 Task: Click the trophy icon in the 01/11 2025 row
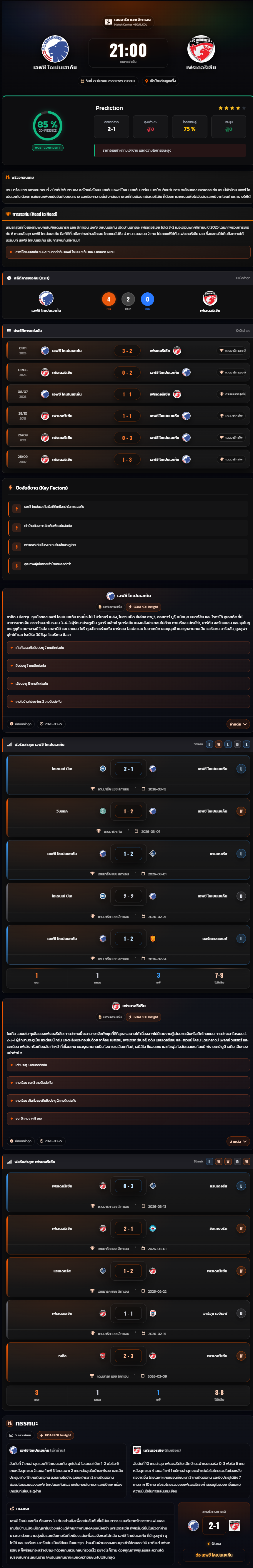(221, 351)
